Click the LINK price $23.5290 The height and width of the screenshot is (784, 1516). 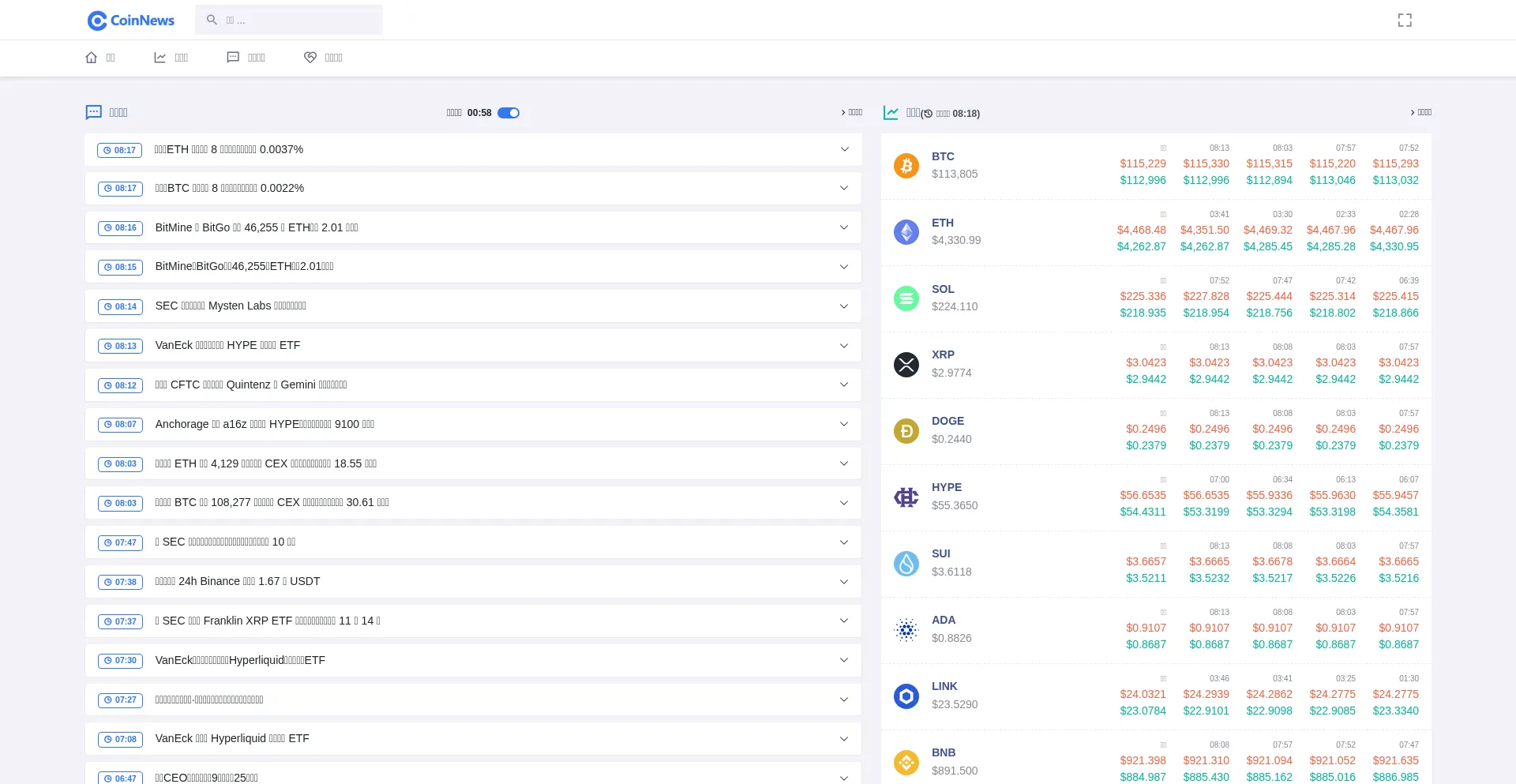pos(955,704)
